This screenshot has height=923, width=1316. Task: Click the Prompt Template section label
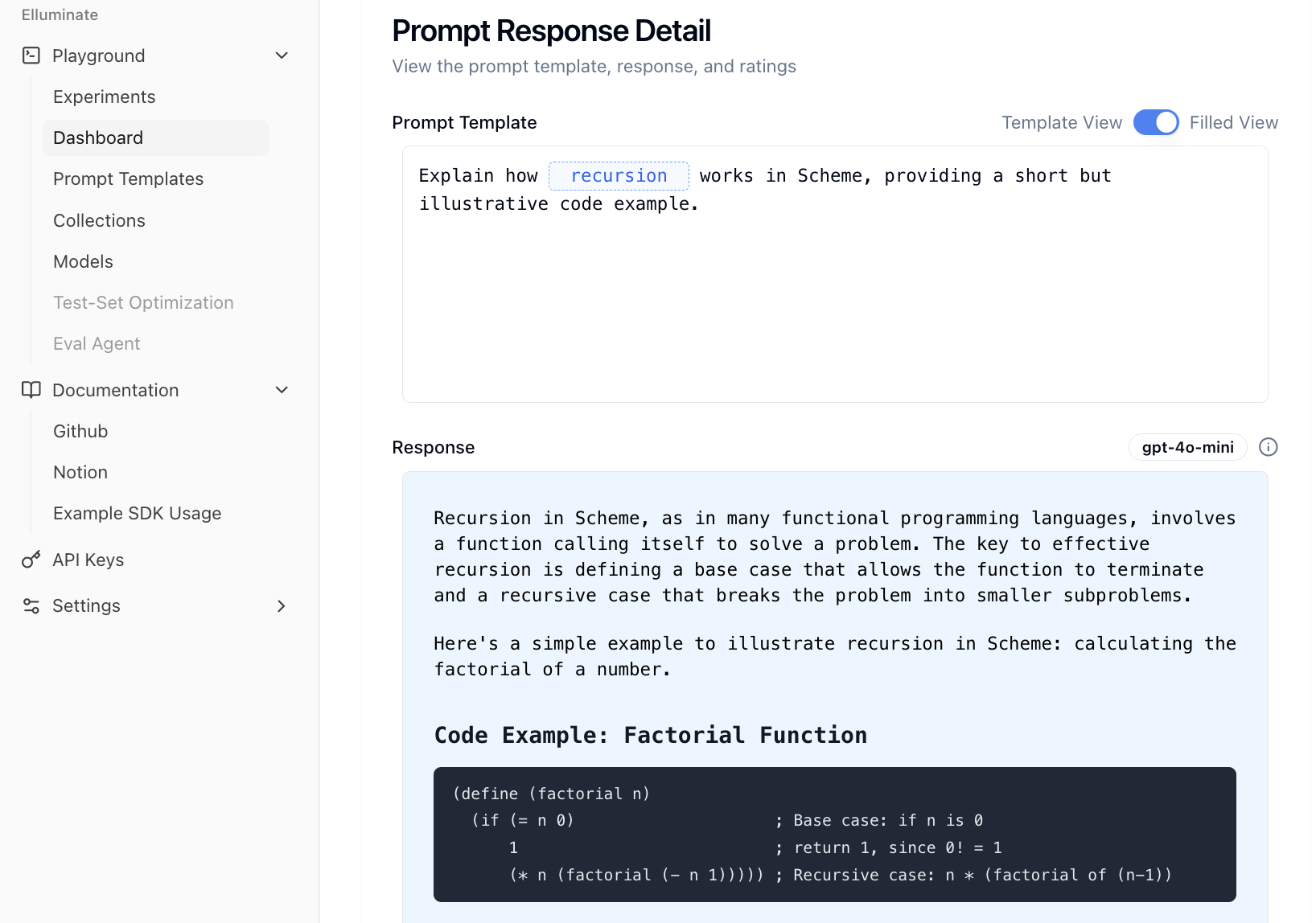464,122
